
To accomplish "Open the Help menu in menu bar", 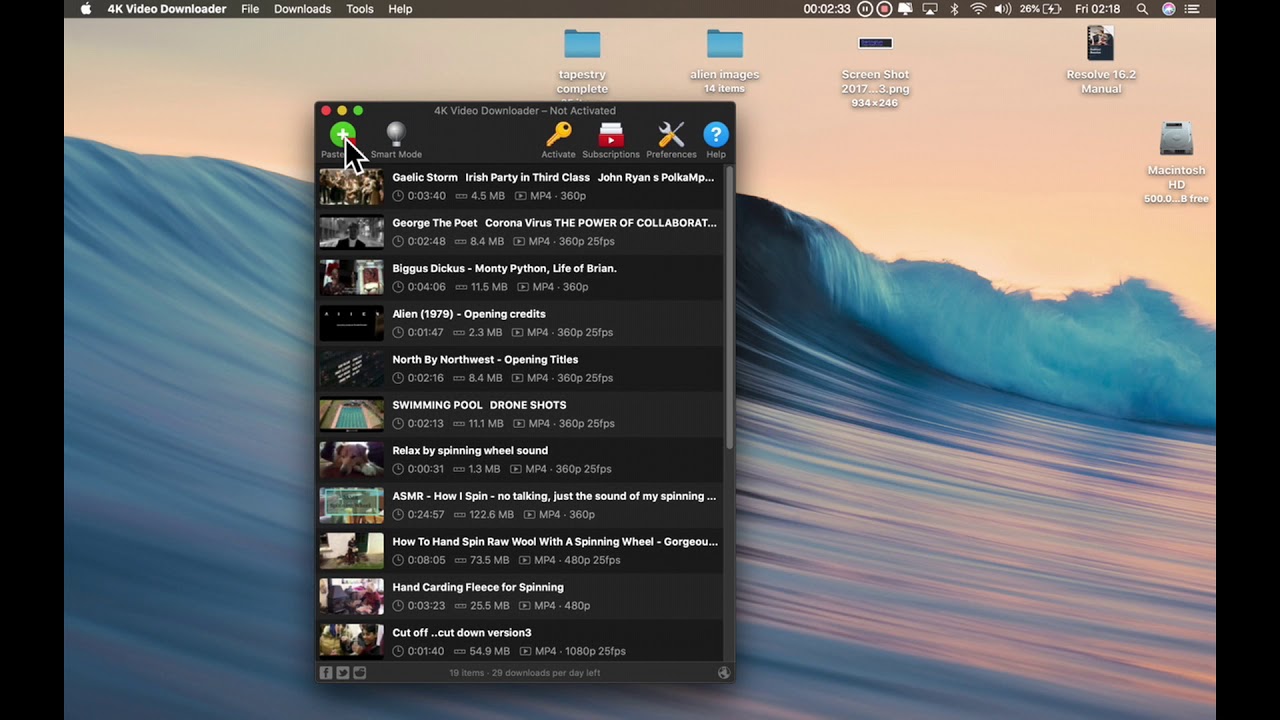I will tap(400, 9).
